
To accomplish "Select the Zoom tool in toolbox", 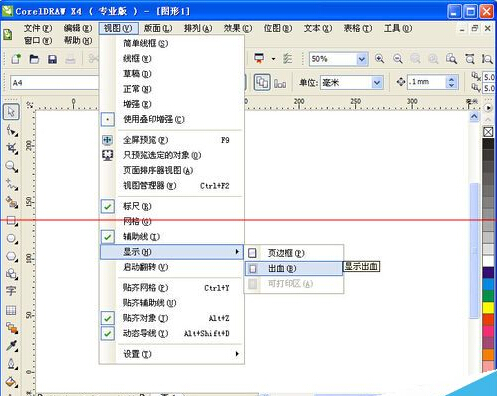I will (12, 166).
